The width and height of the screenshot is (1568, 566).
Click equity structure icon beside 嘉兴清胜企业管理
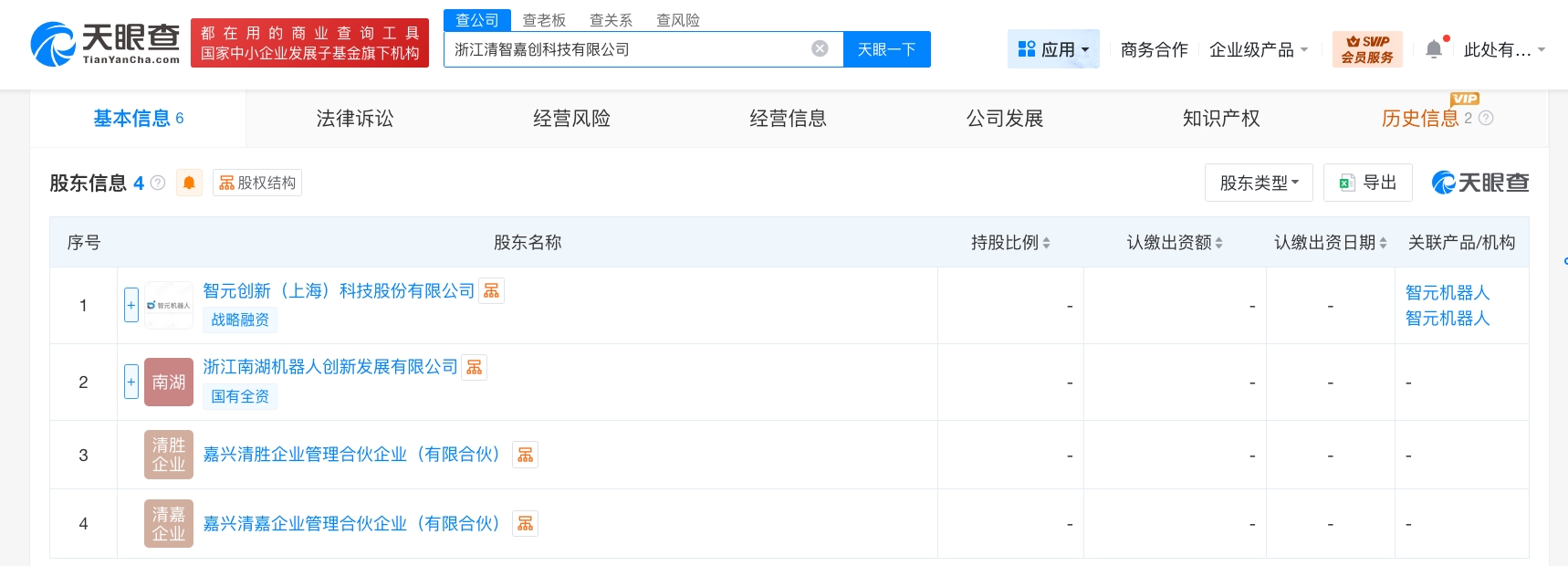[525, 455]
